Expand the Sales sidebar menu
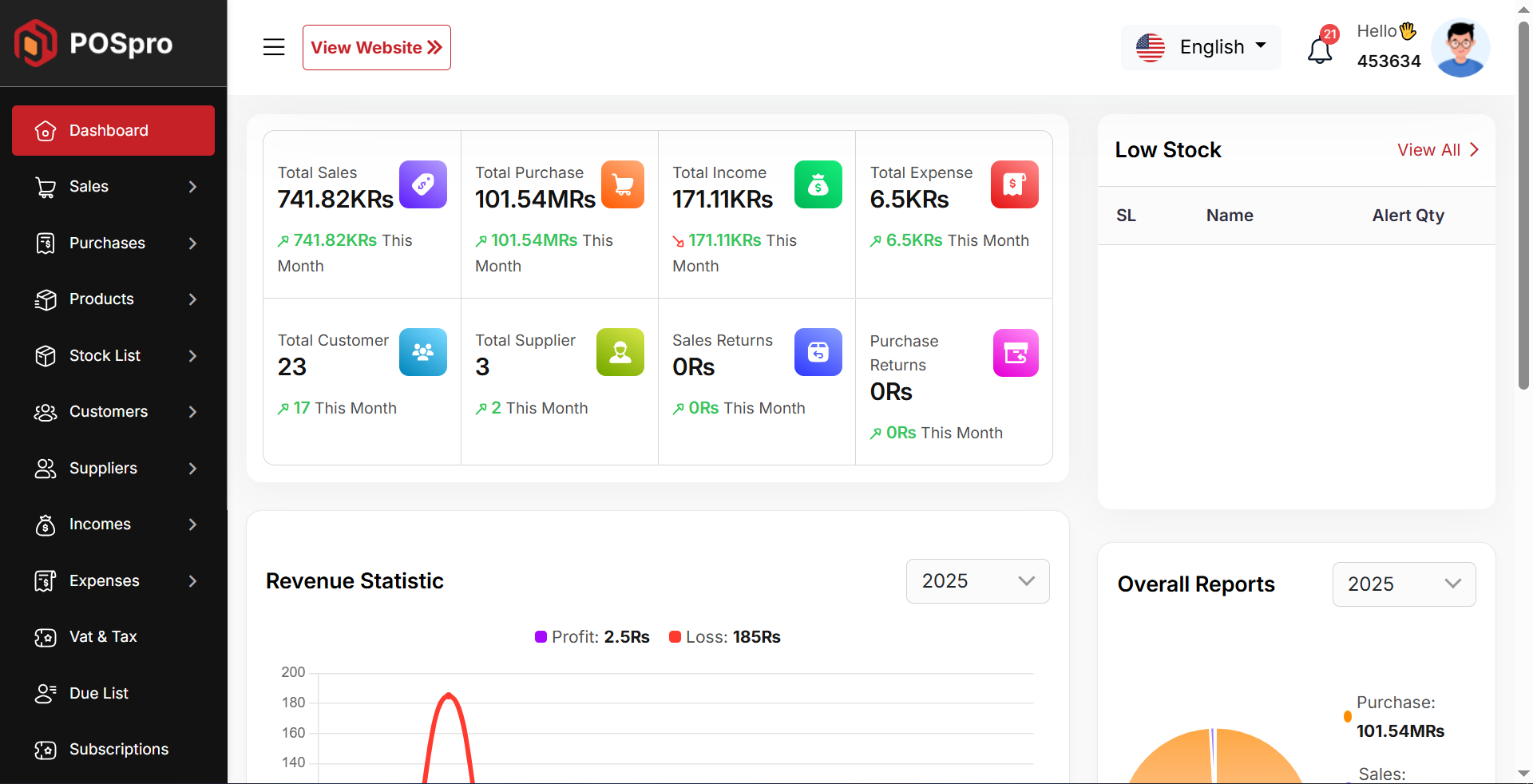The width and height of the screenshot is (1533, 784). tap(113, 187)
